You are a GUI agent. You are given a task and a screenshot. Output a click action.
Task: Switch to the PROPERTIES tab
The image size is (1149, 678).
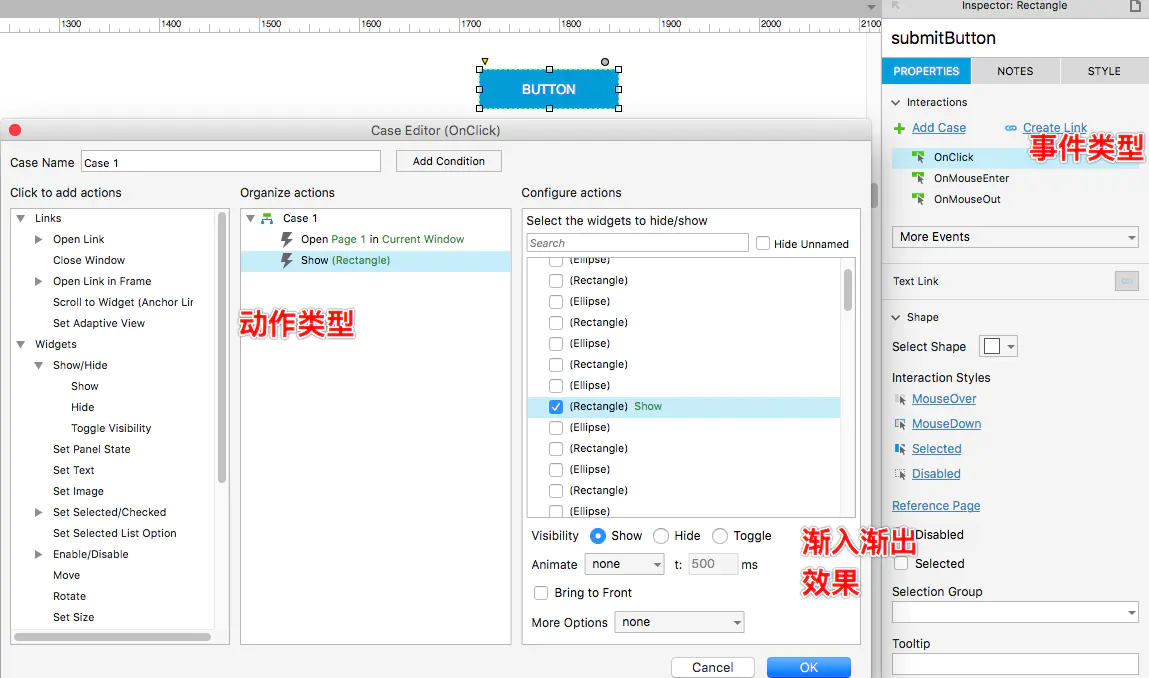click(x=926, y=71)
